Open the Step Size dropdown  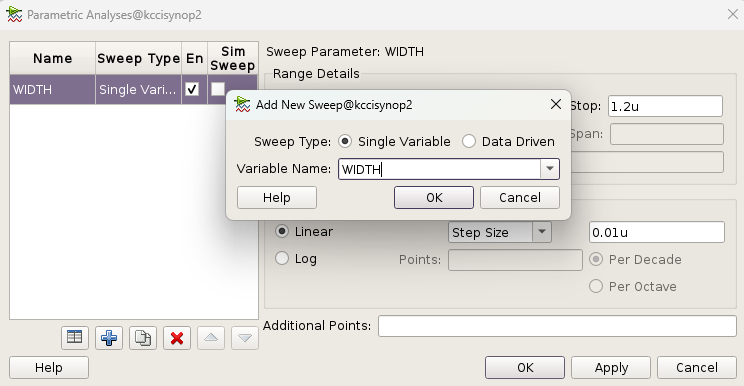click(500, 232)
